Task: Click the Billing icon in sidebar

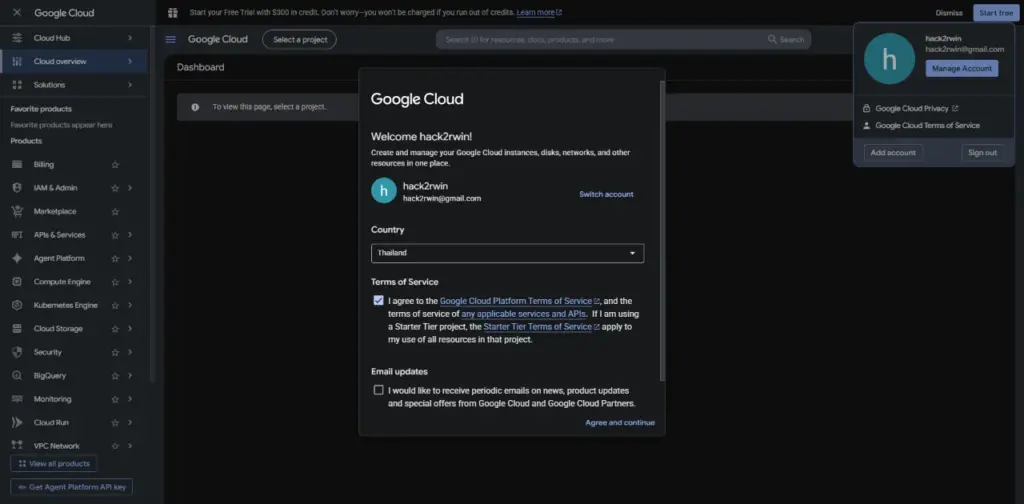Action: tap(17, 165)
